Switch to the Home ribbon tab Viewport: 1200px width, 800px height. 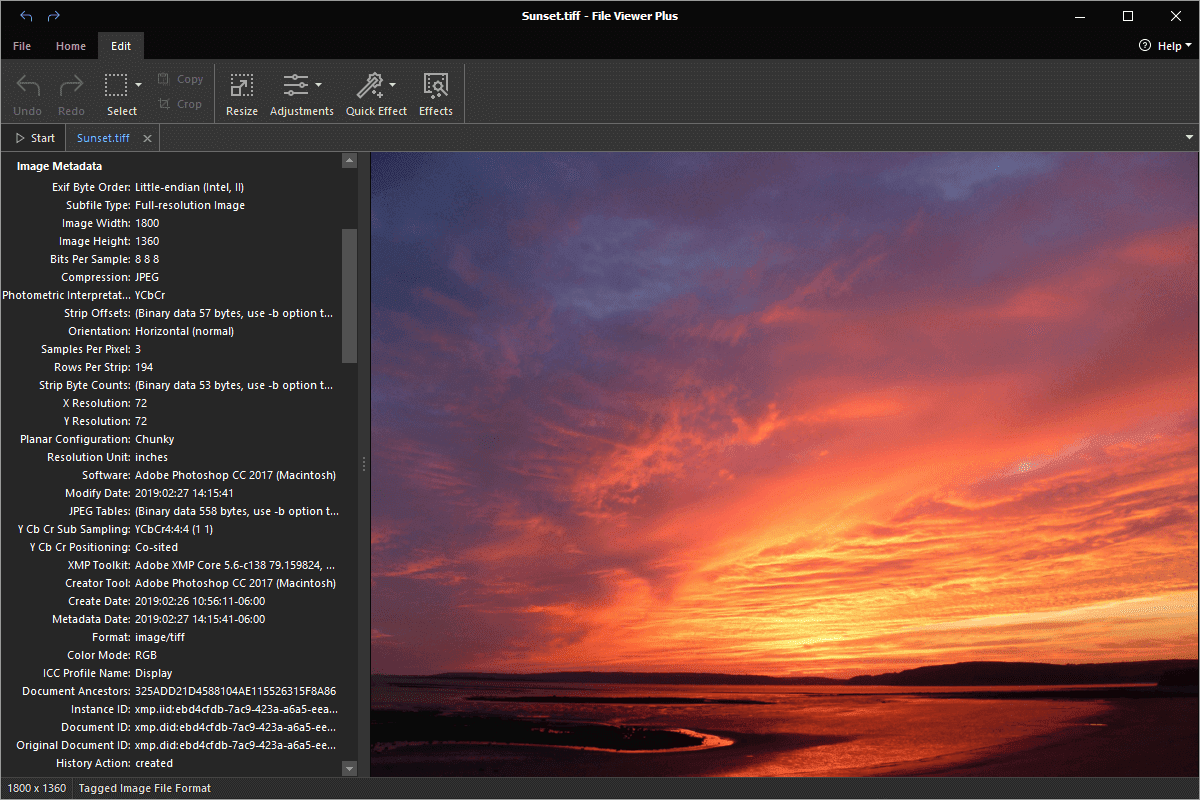[71, 46]
